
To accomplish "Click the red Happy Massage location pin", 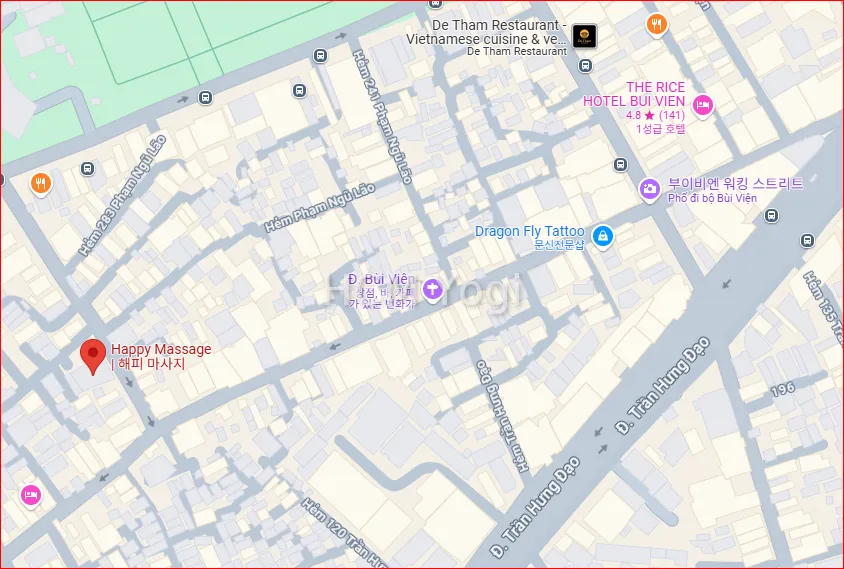I will (x=93, y=355).
